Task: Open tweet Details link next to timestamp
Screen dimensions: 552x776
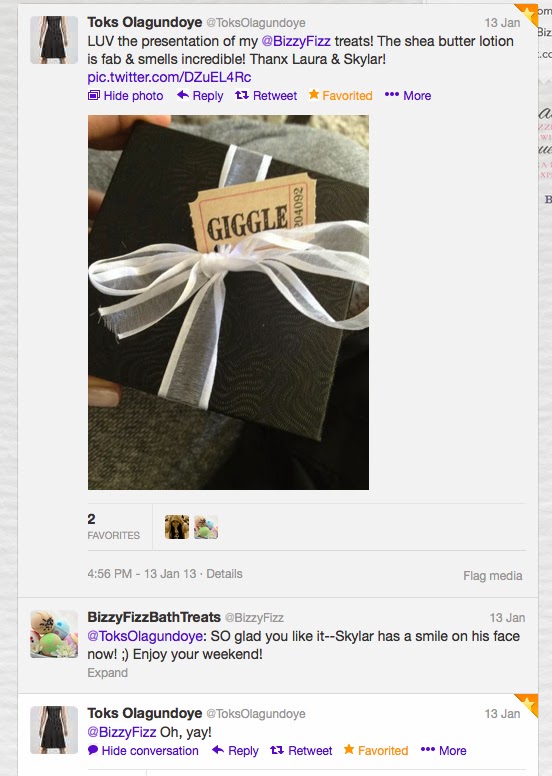Action: coord(224,574)
